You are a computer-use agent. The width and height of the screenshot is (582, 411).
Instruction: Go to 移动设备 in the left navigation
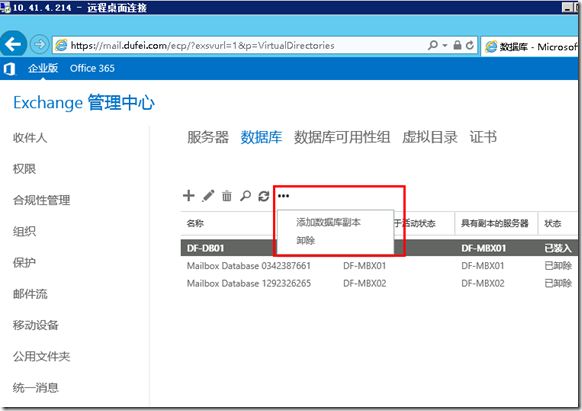click(36, 325)
